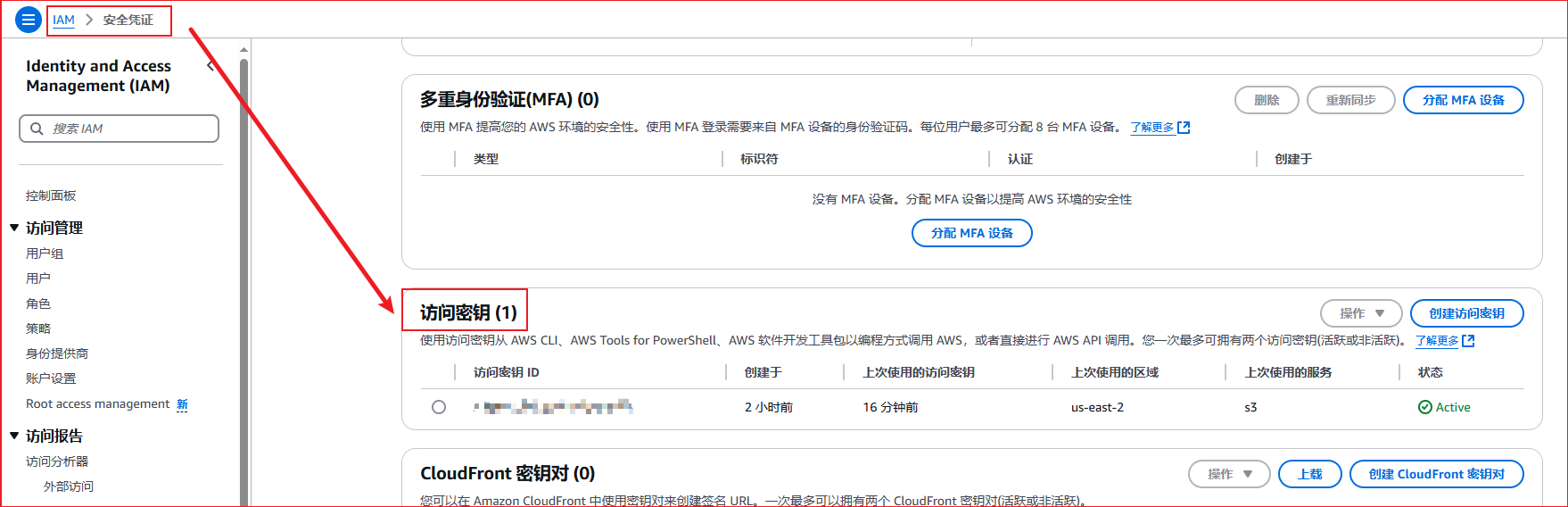Click the search magnifier icon in sidebar
1568x507 pixels.
(x=37, y=129)
